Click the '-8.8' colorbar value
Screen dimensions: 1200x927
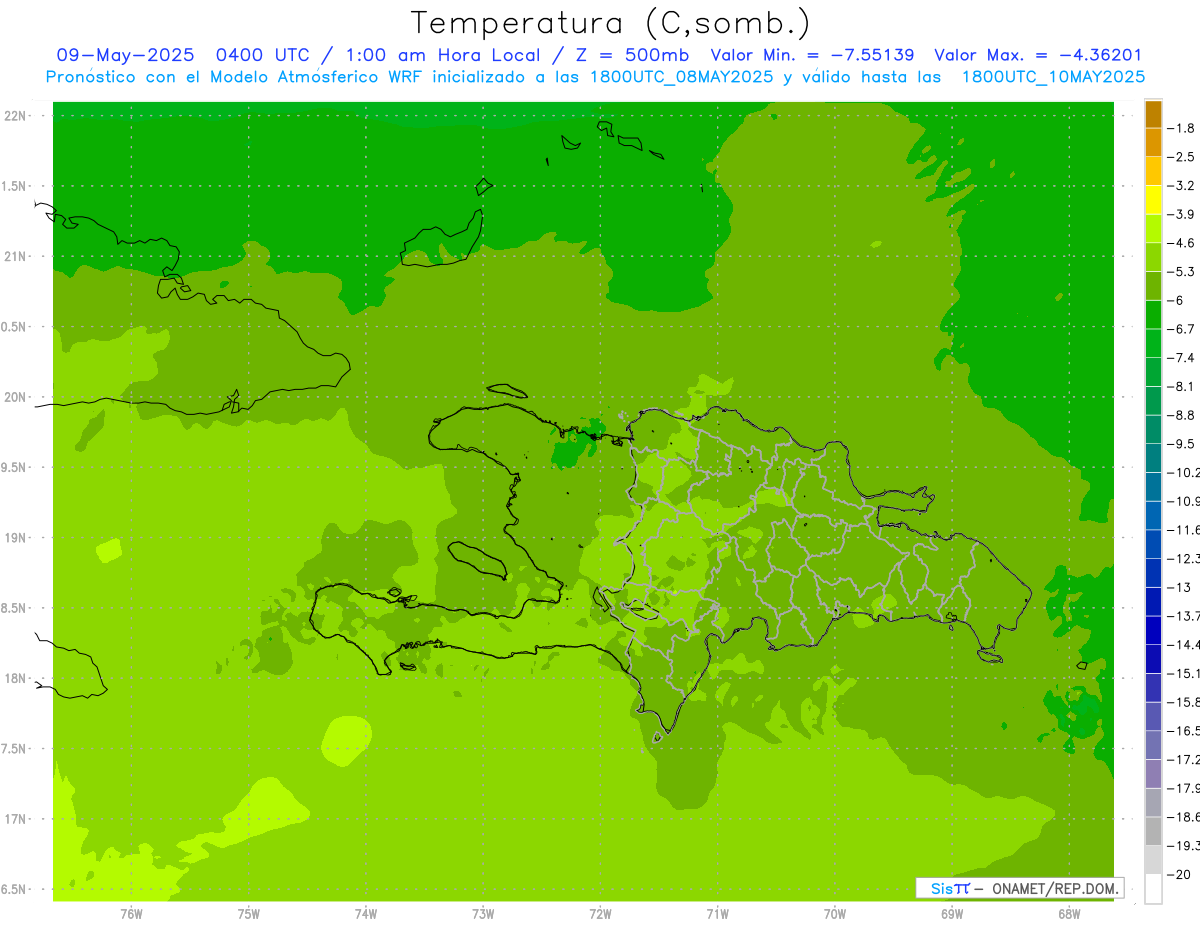coord(1182,415)
